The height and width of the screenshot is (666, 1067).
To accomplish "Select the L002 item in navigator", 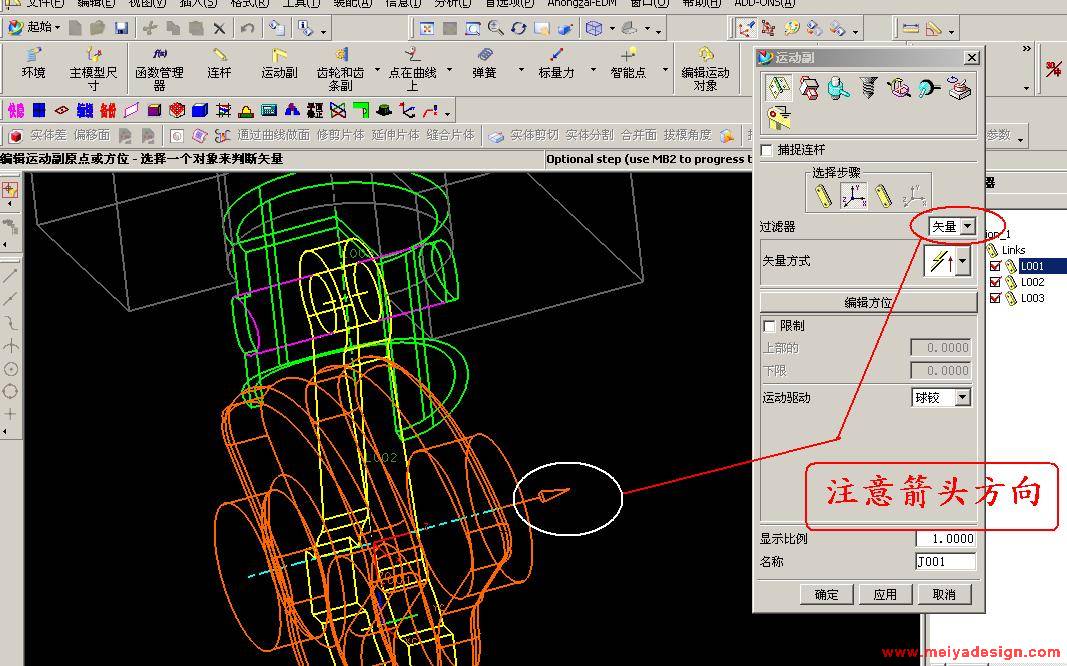I will tap(1032, 282).
